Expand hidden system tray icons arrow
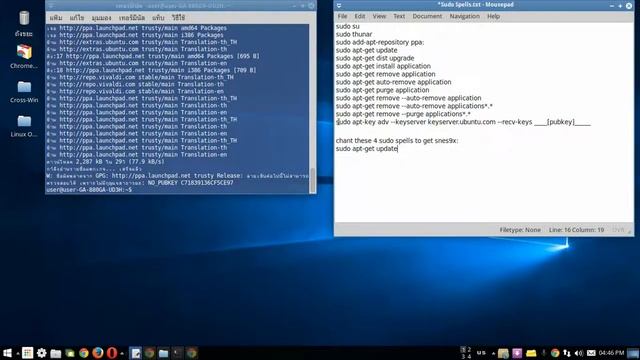 (493, 353)
